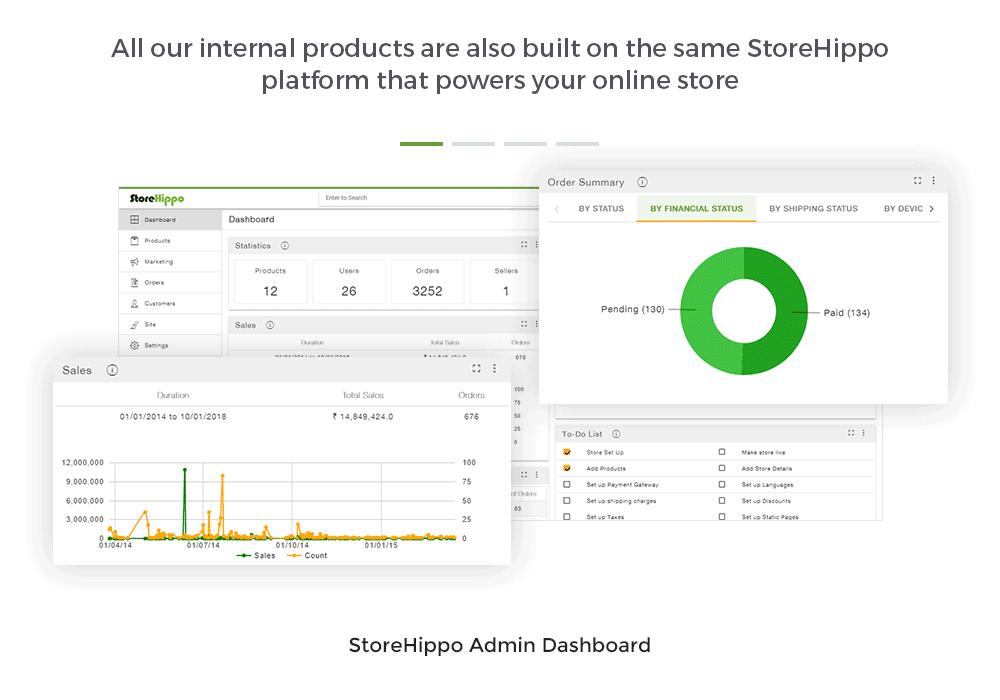This screenshot has height=700, width=1000.
Task: Click Sellers statistic card
Action: [505, 281]
